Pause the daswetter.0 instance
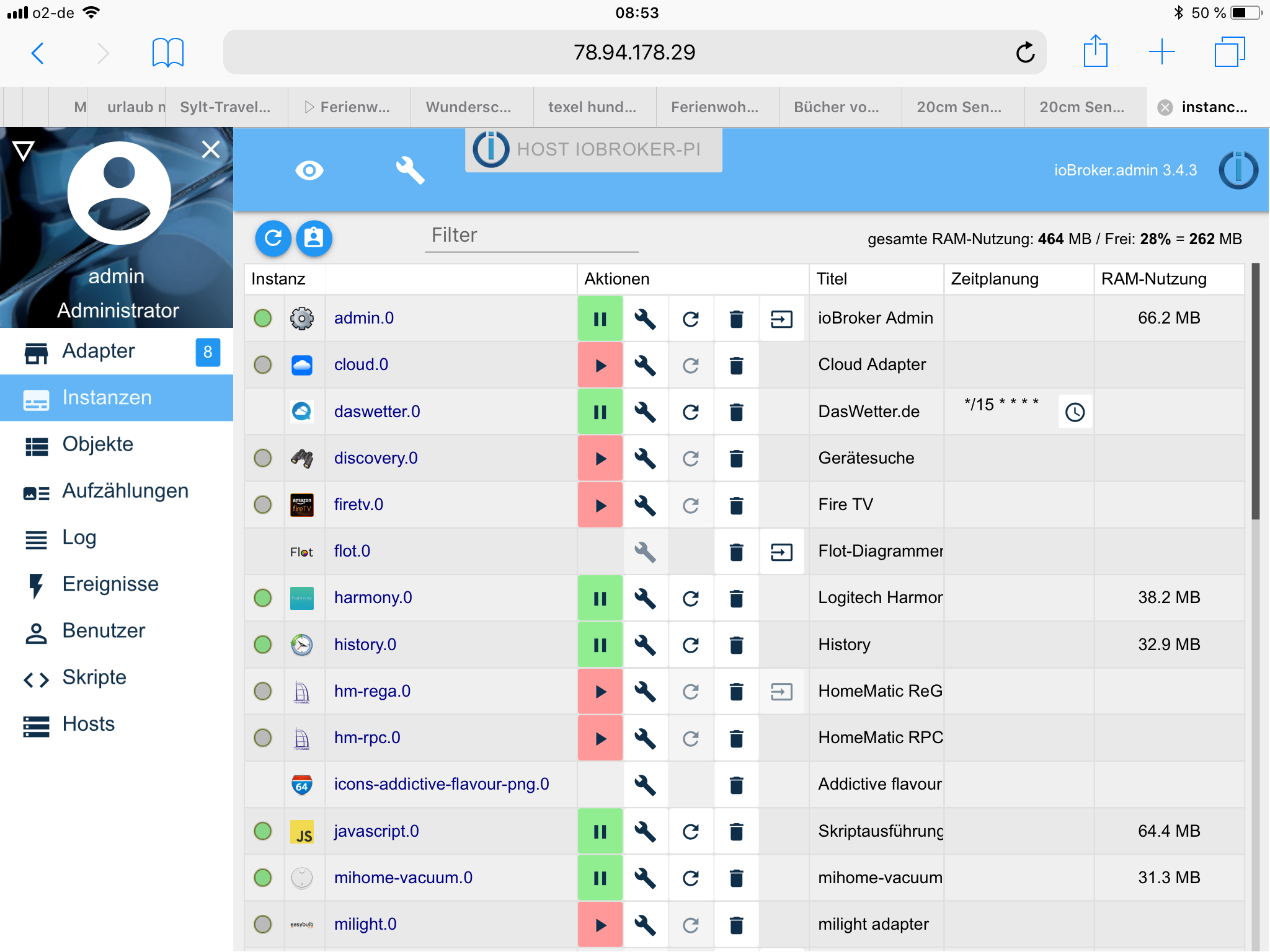Screen dimensions: 1270x952 coord(600,412)
